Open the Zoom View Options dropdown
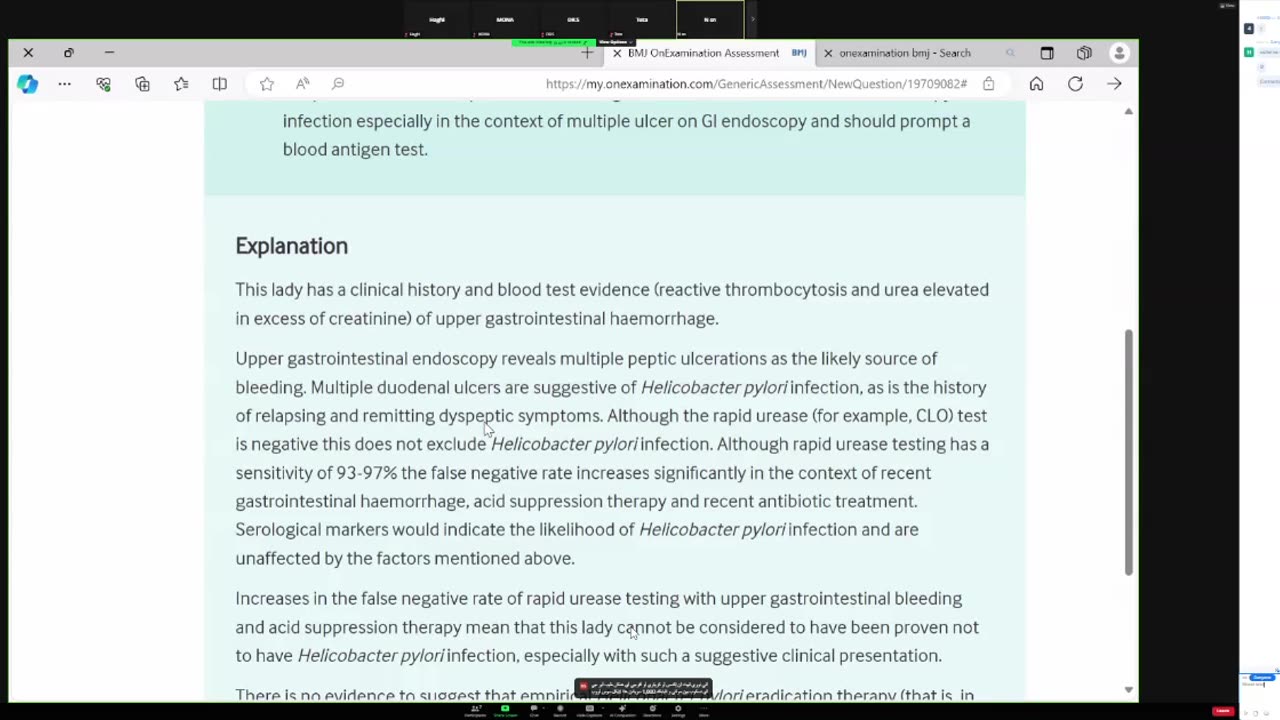The image size is (1280, 720). point(616,42)
